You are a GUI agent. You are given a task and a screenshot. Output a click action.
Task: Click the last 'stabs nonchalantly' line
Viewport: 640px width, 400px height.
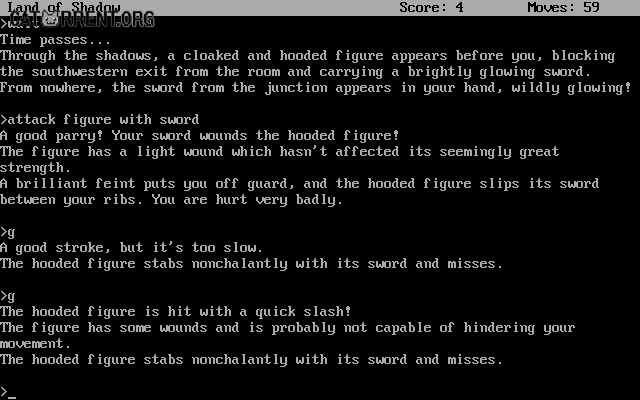tap(251, 360)
